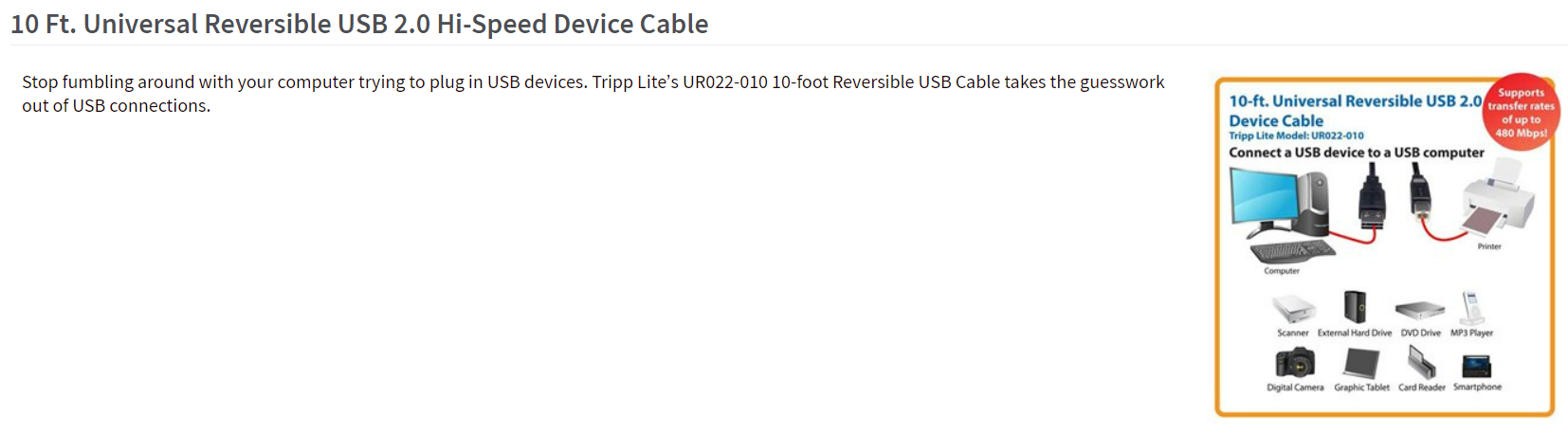Click the MP3 Player icon
This screenshot has width=1568, height=433.
click(x=1470, y=308)
